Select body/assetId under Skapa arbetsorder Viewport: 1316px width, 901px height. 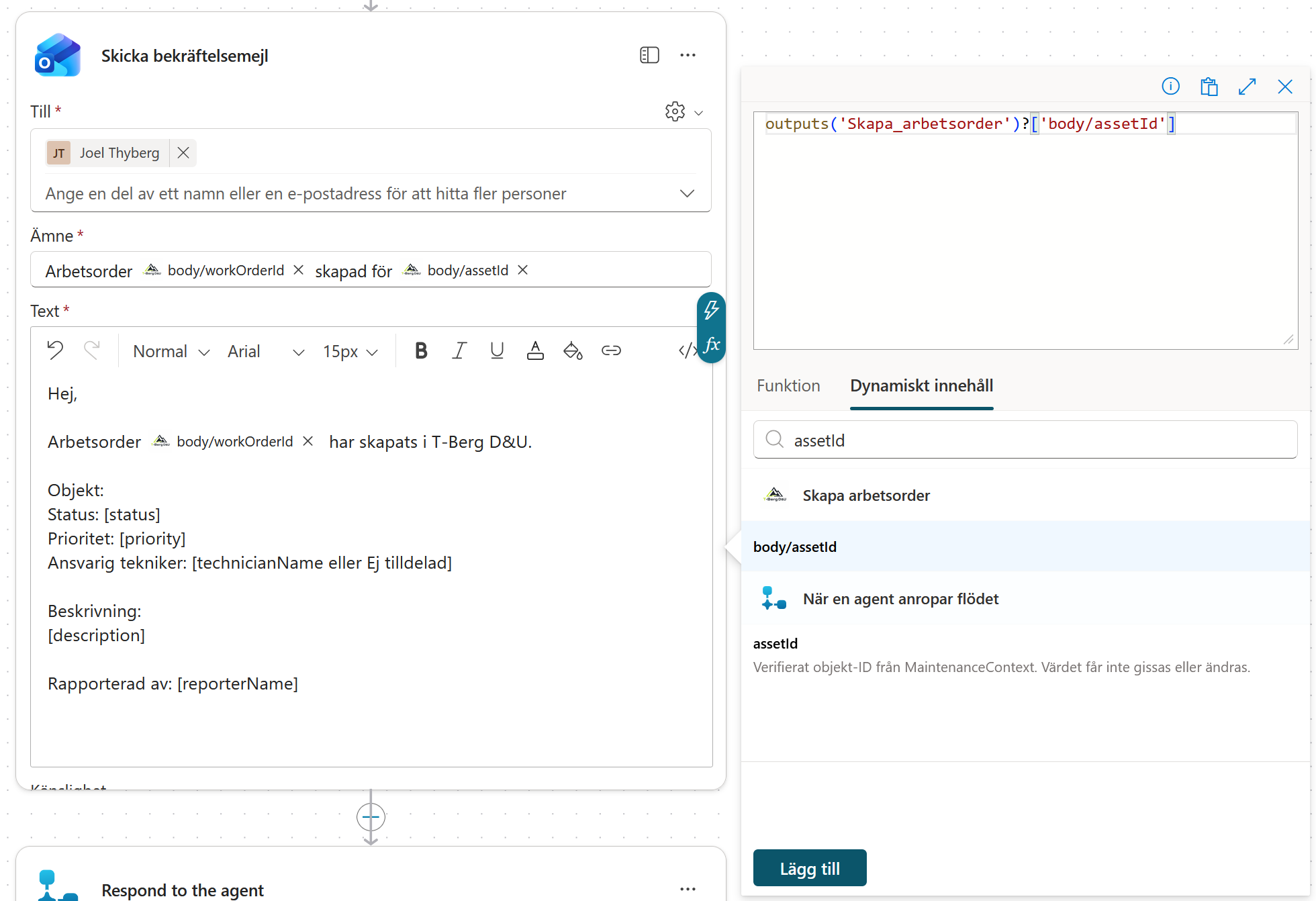click(x=1025, y=547)
